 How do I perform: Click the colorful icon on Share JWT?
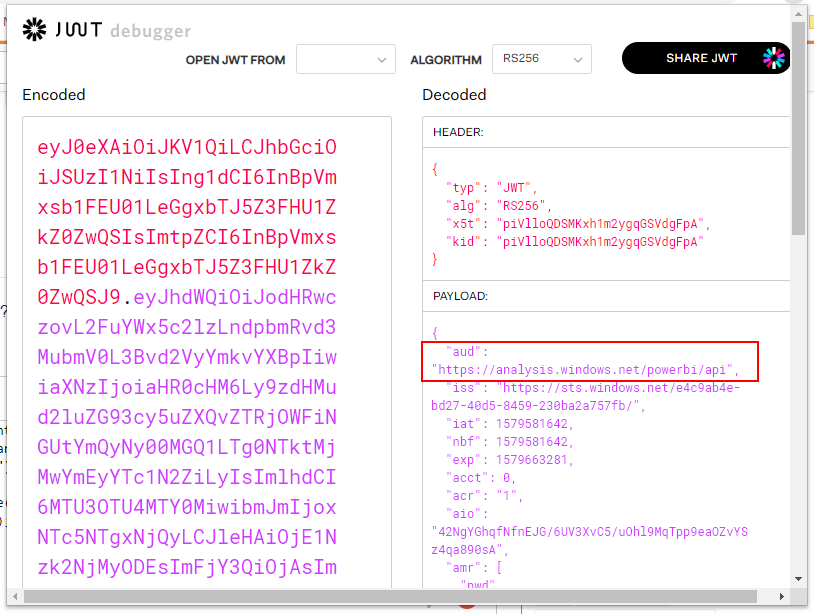pyautogui.click(x=774, y=58)
